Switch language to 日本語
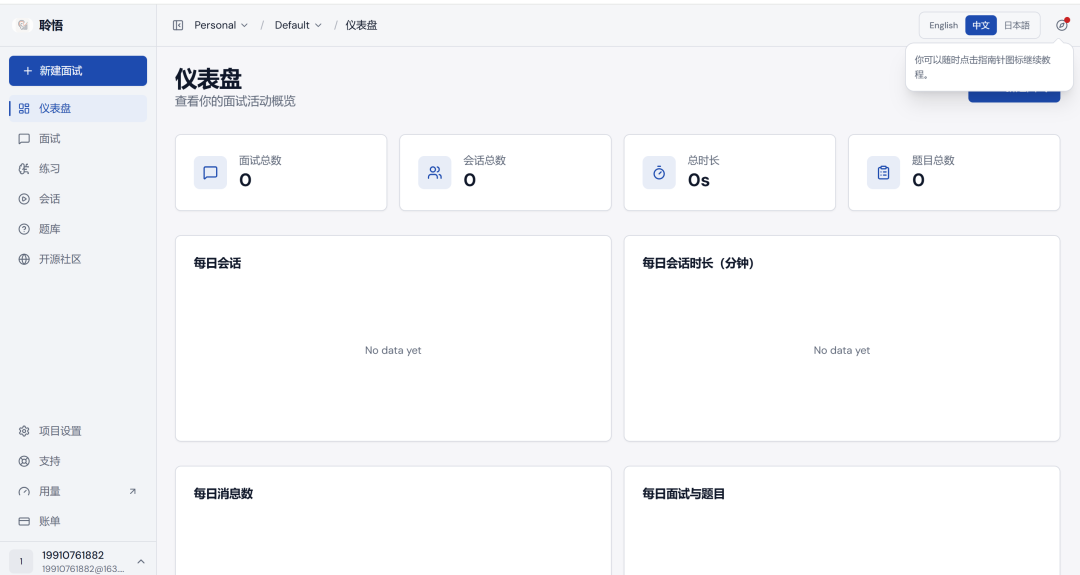The width and height of the screenshot is (1080, 575). [1017, 25]
